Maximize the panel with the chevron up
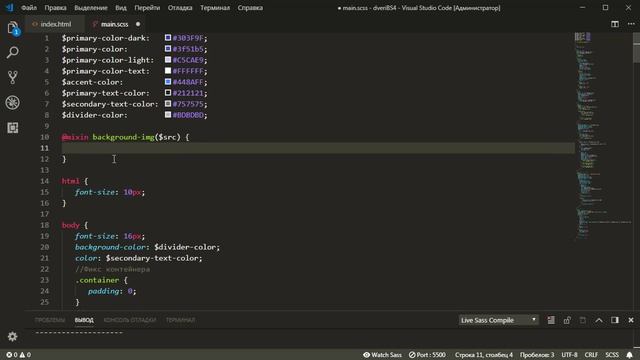The height and width of the screenshot is (360, 640). (599, 320)
